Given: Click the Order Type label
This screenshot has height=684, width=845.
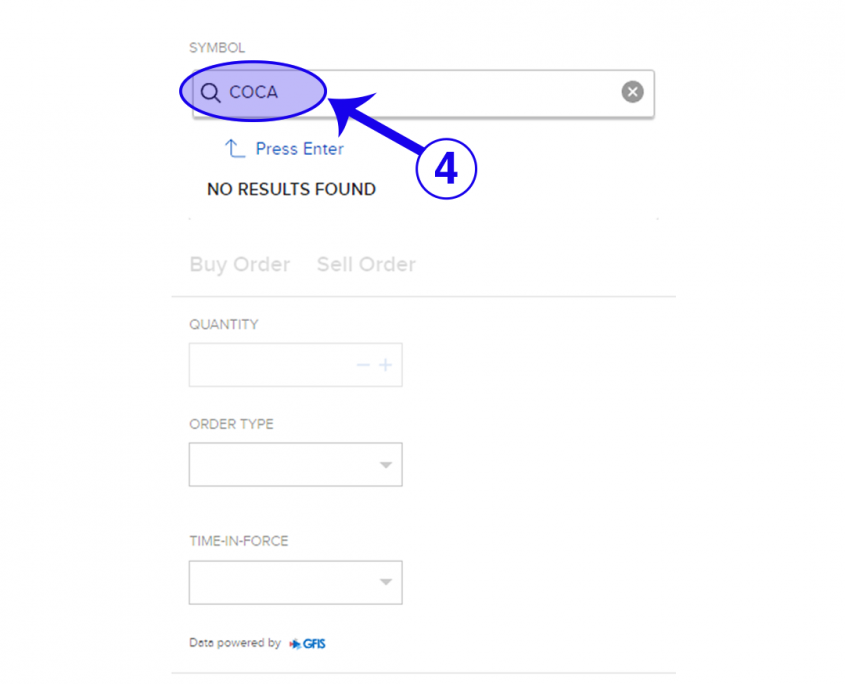Looking at the screenshot, I should tap(231, 424).
